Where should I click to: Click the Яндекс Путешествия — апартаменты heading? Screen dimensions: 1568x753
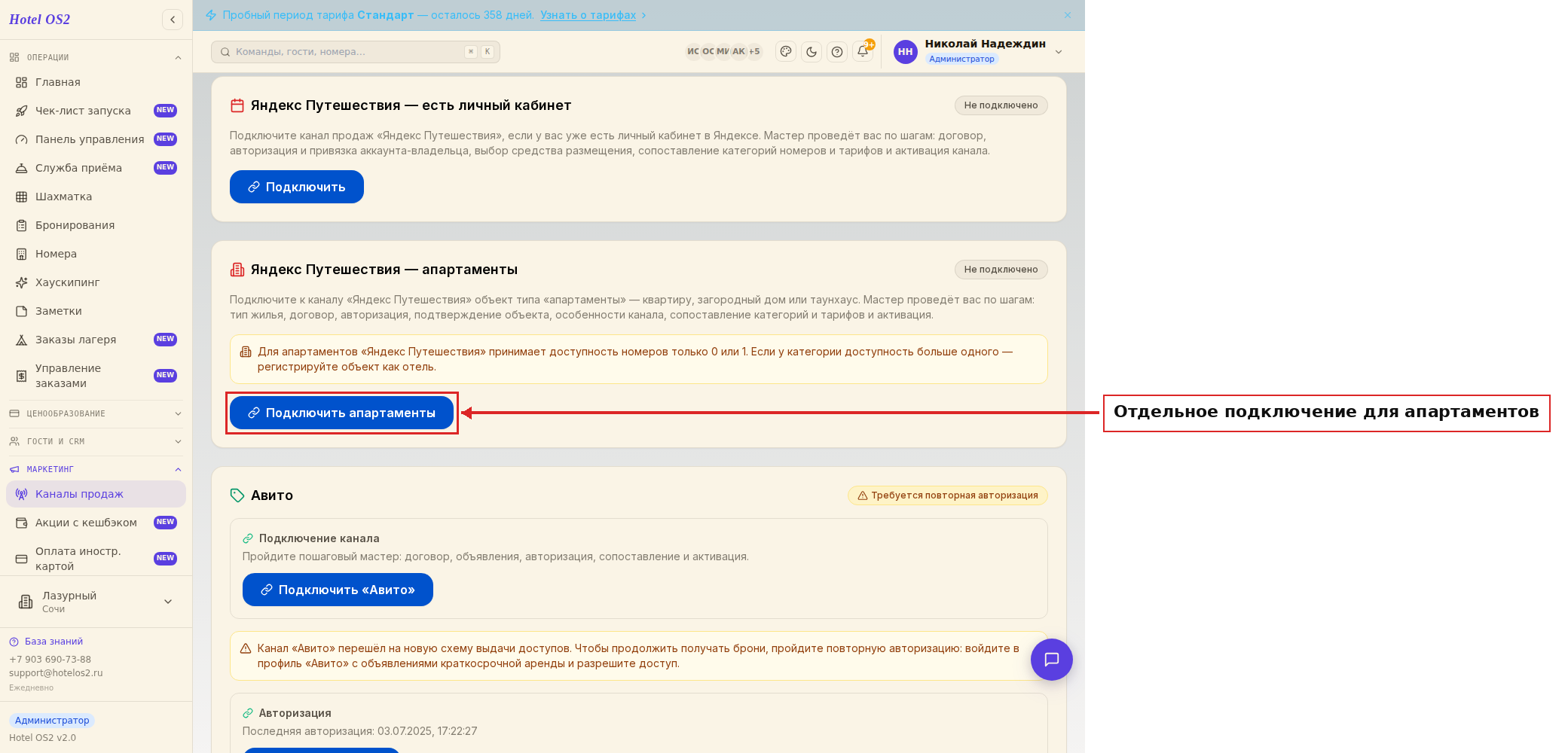click(384, 270)
